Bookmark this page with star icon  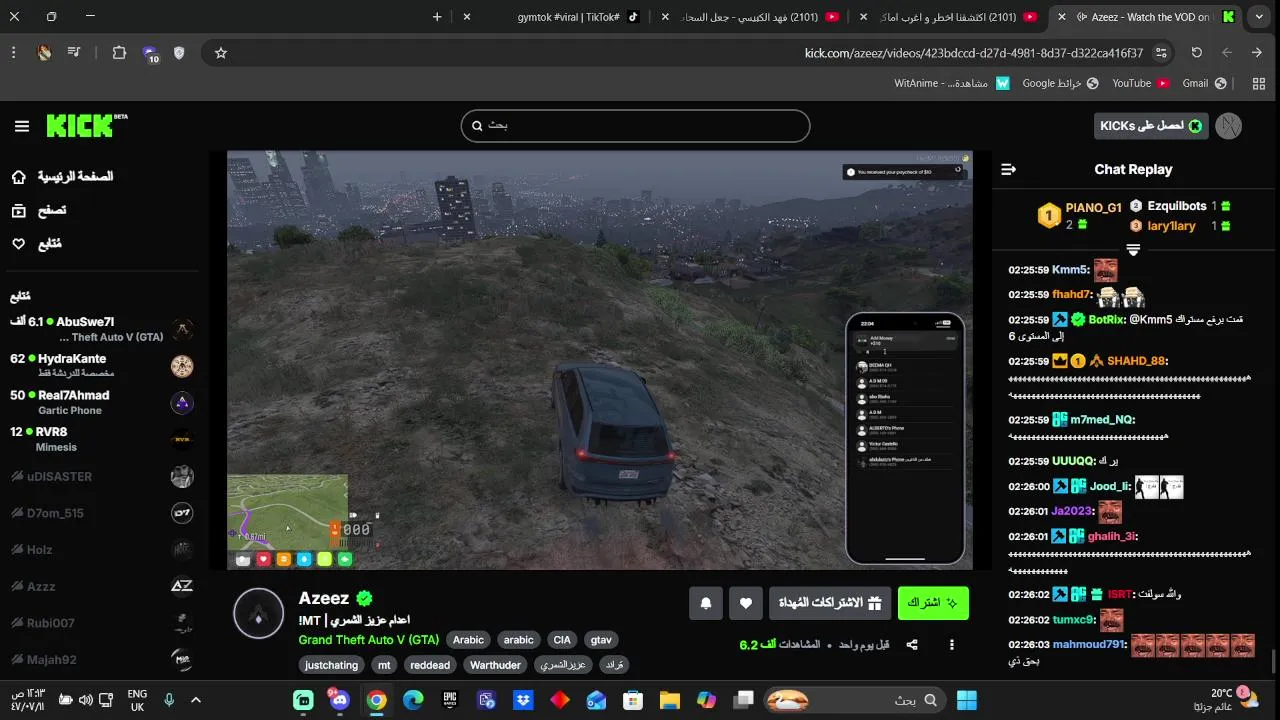click(x=221, y=53)
